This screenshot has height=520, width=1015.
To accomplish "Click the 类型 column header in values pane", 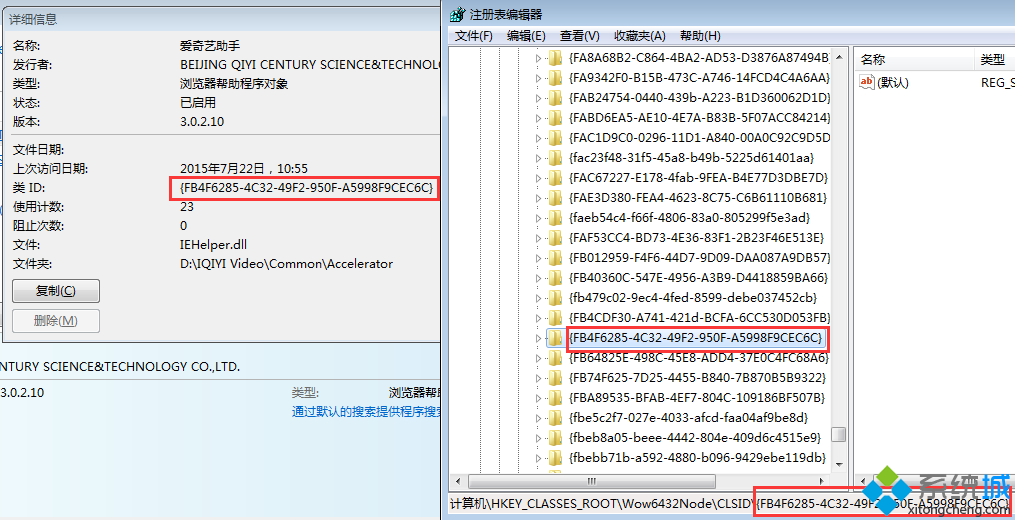I will pyautogui.click(x=995, y=60).
